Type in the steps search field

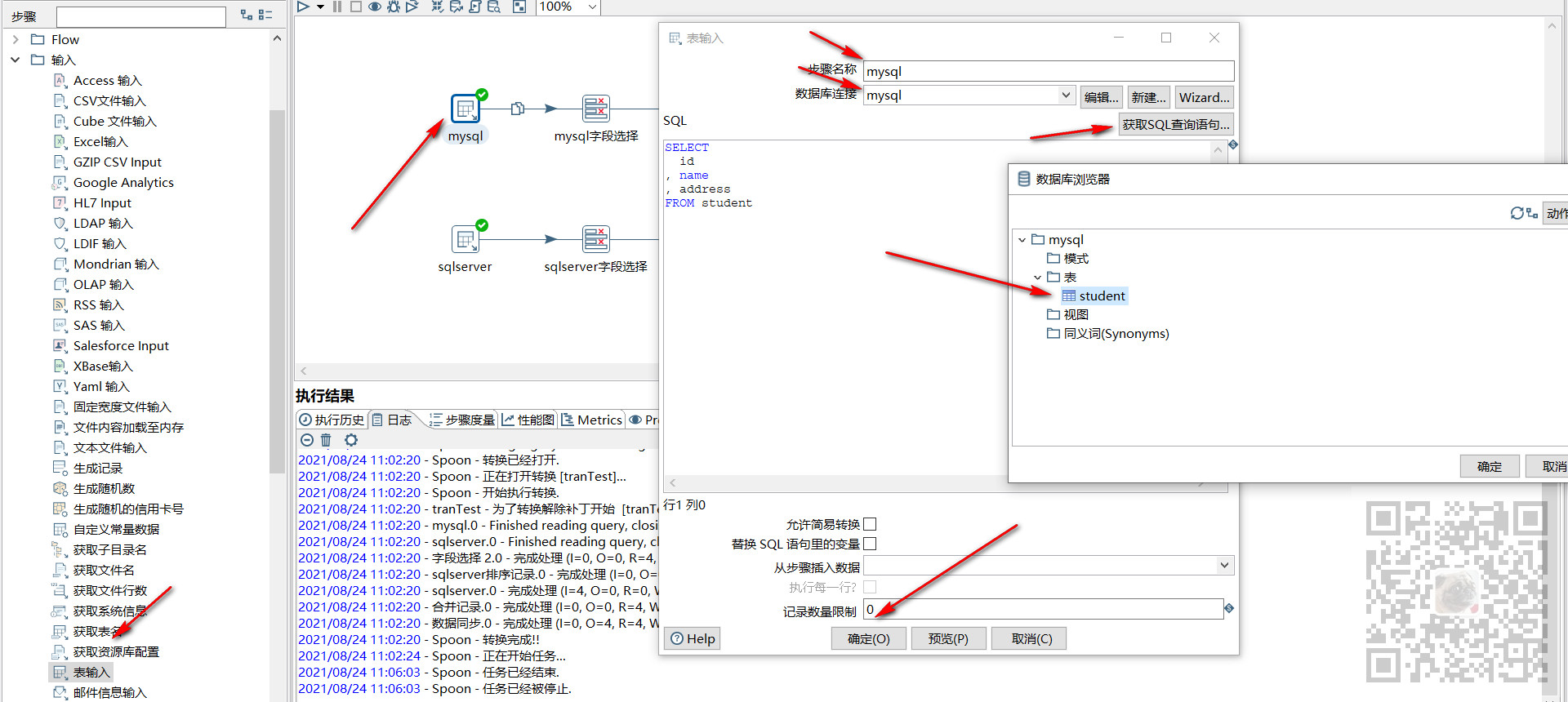point(140,16)
